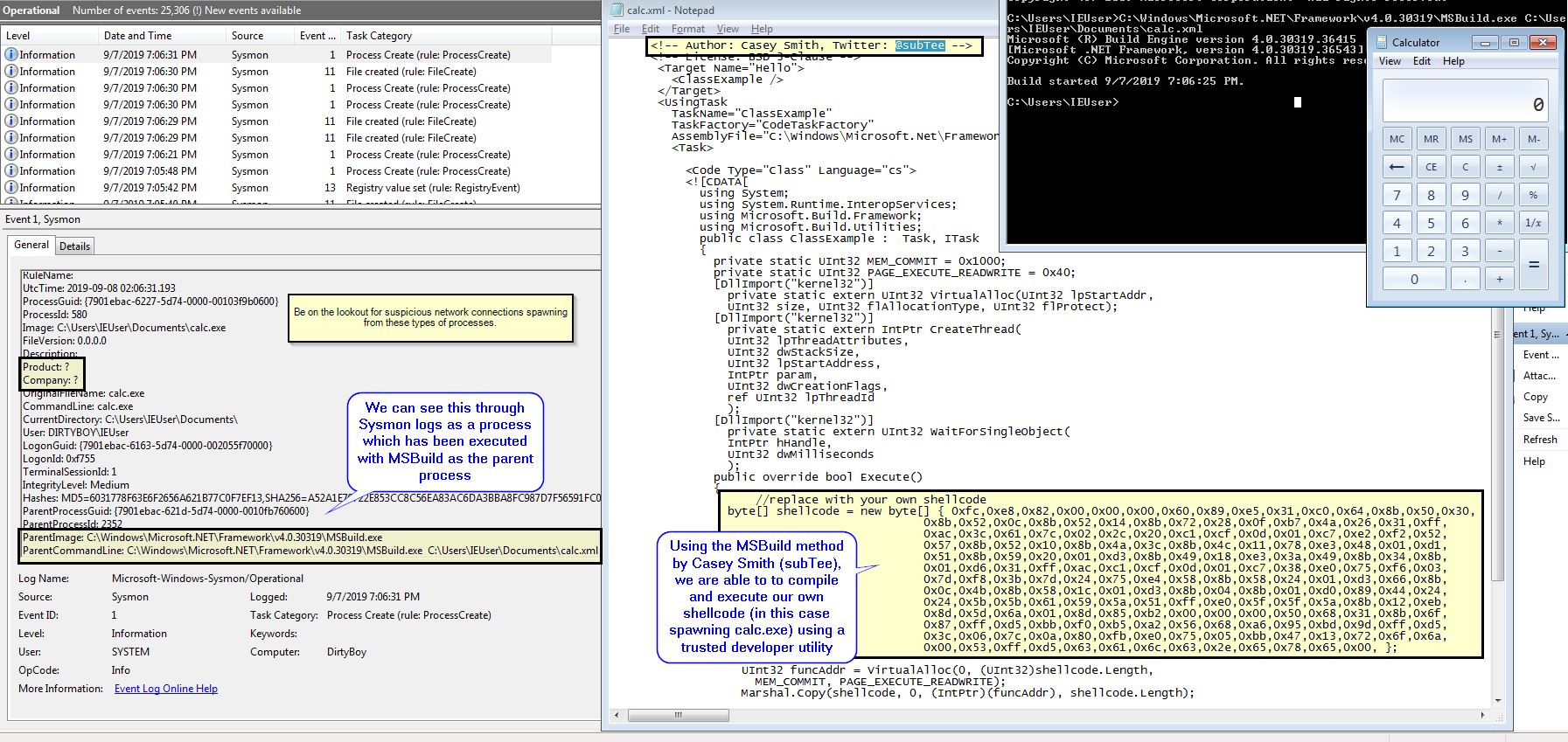Screen dimensions: 1568x742
Task: Click the Calculator title bar icon
Action: [x=1382, y=42]
